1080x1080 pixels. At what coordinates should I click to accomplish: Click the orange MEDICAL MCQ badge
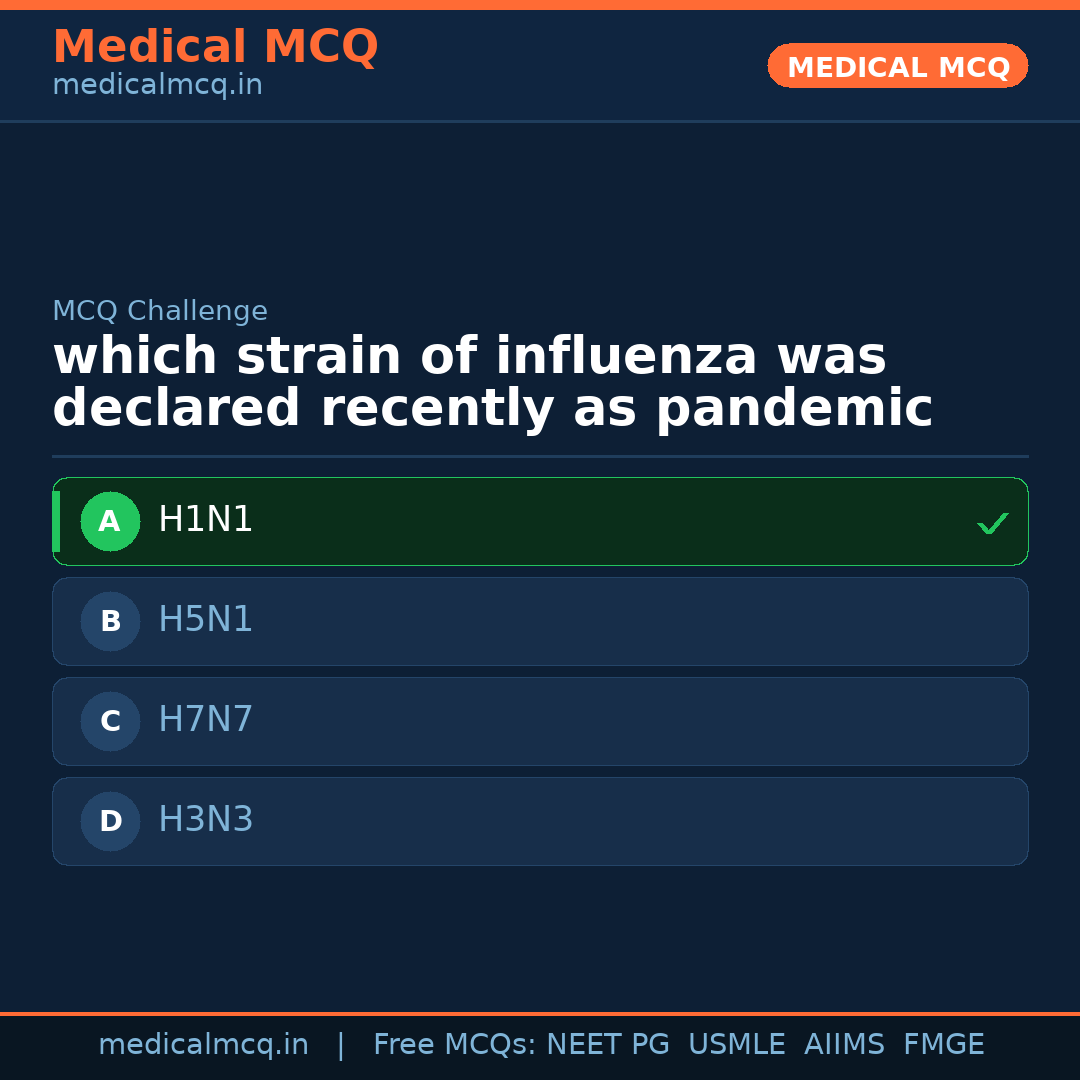[x=898, y=67]
